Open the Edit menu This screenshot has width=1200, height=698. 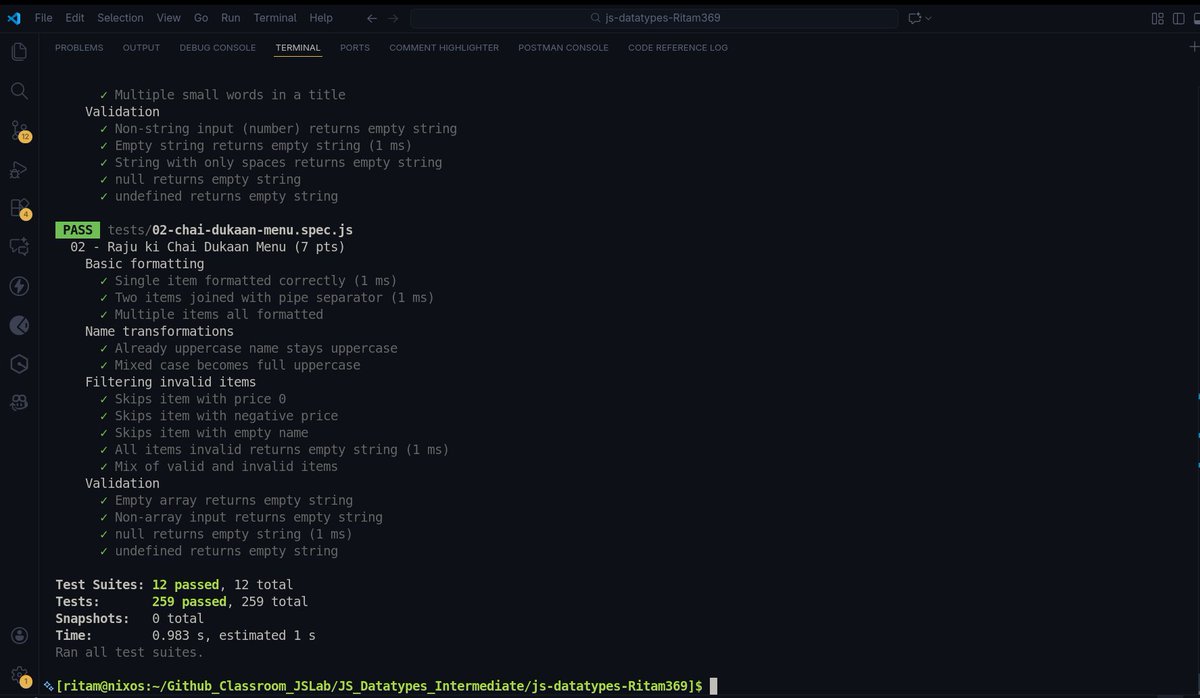click(x=75, y=18)
